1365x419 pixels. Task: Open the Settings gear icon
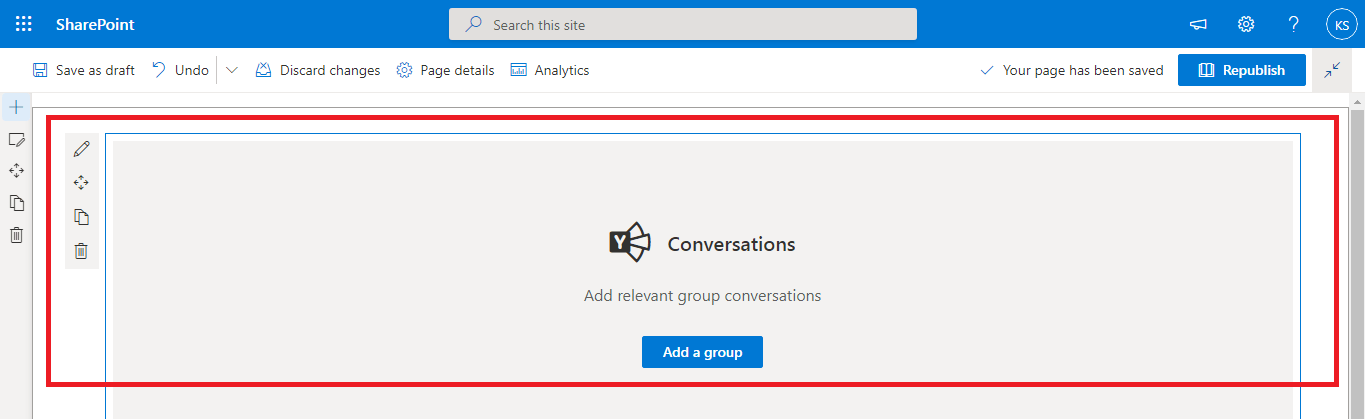1246,24
